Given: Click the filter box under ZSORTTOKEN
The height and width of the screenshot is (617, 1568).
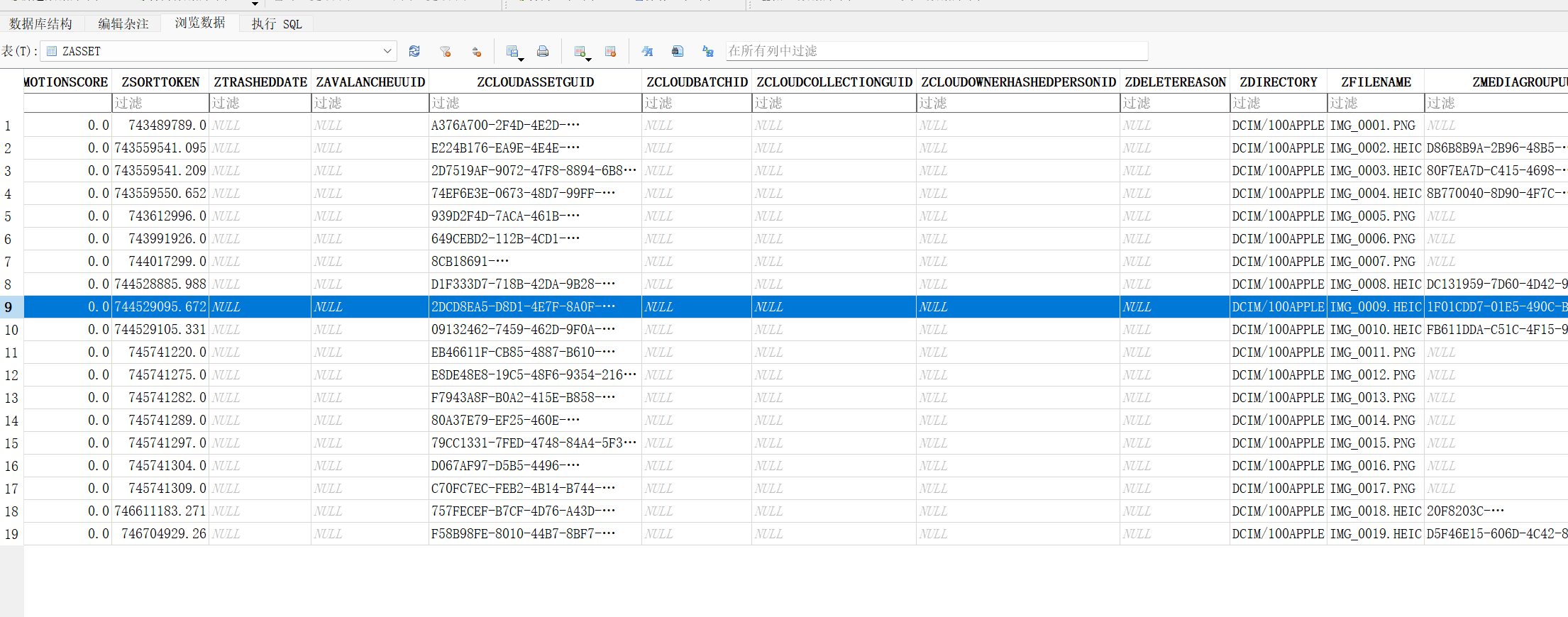Looking at the screenshot, I should [160, 103].
